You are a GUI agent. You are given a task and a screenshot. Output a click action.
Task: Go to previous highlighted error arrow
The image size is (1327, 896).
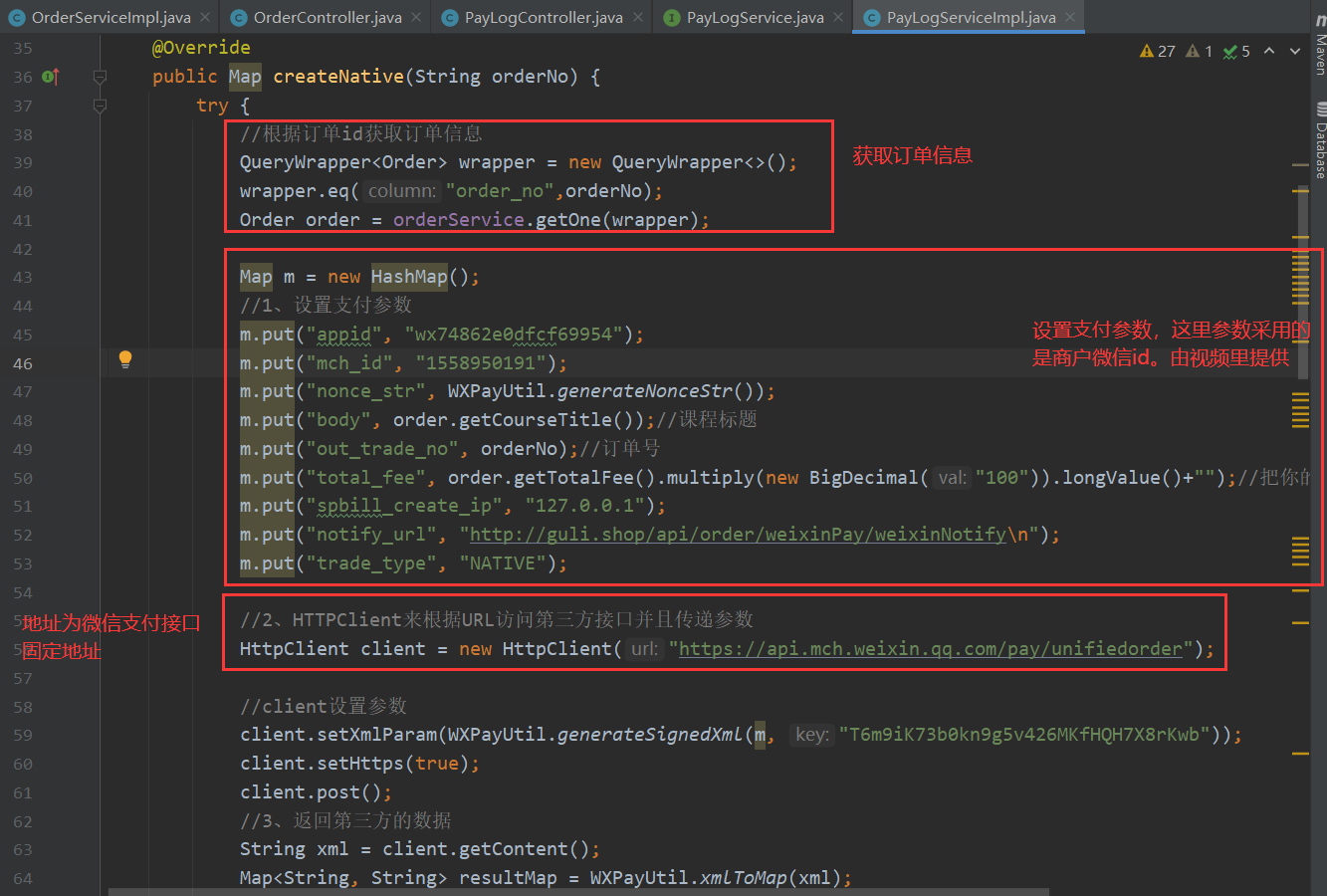[x=1269, y=51]
